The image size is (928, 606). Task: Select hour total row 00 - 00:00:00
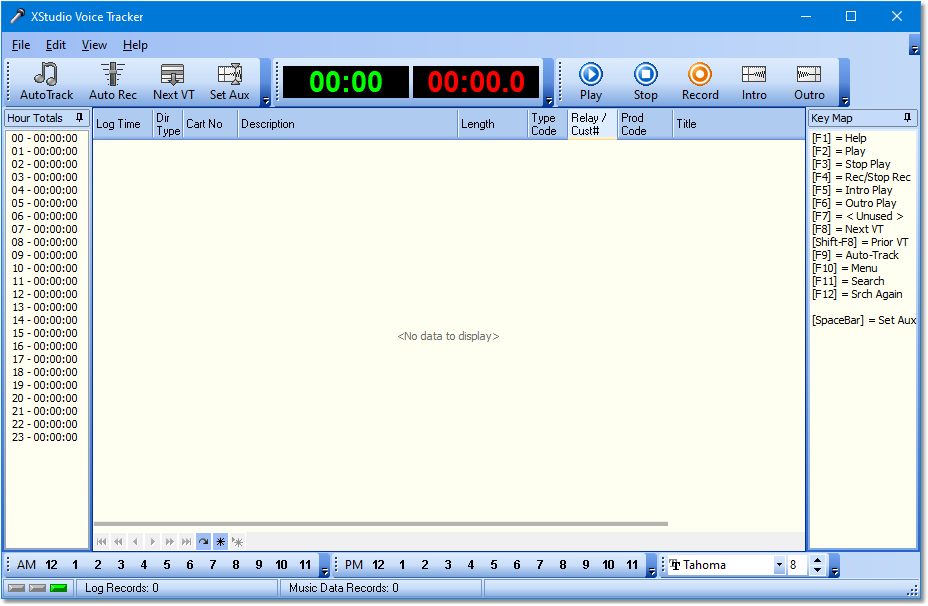(45, 138)
